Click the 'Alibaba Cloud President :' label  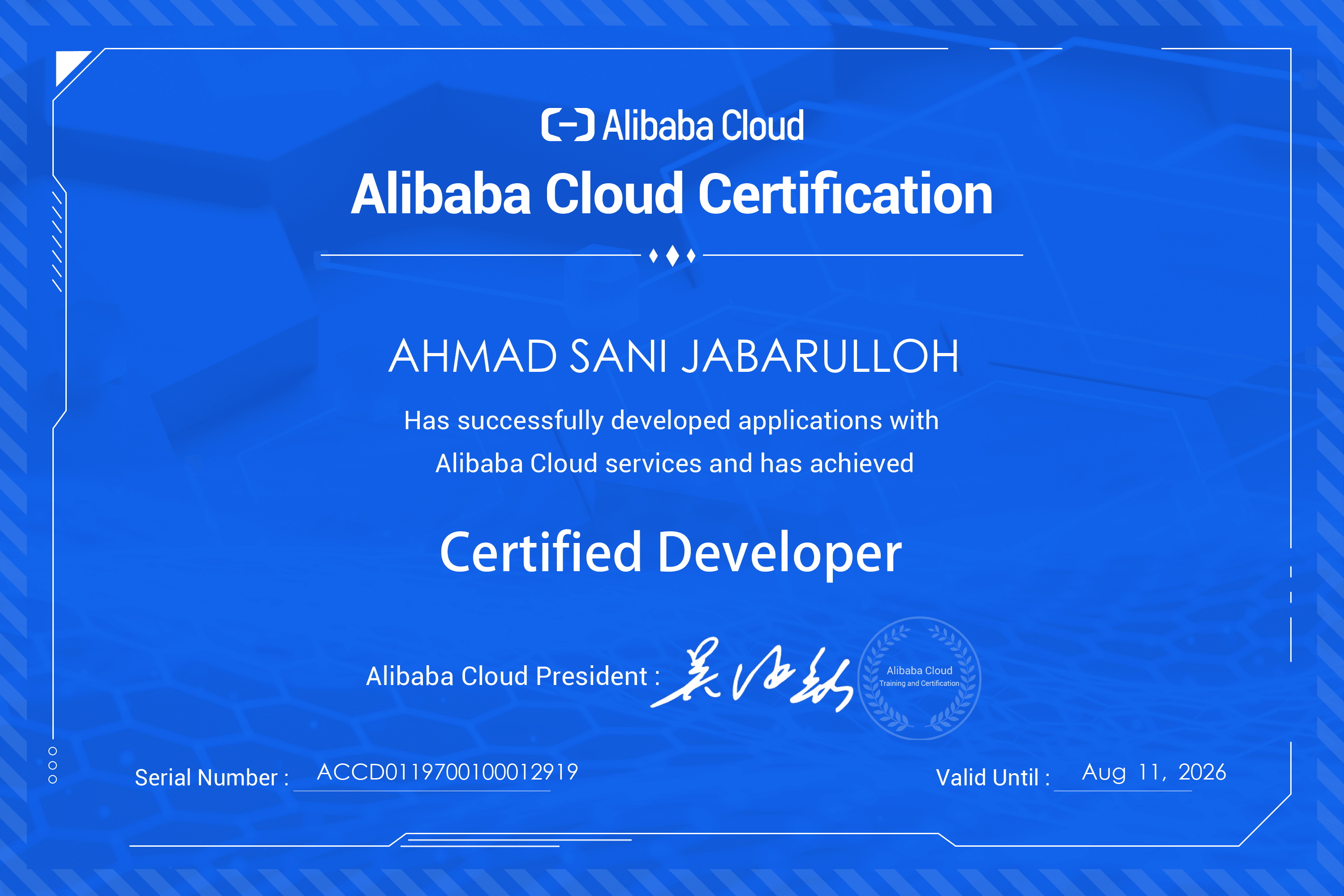513,676
